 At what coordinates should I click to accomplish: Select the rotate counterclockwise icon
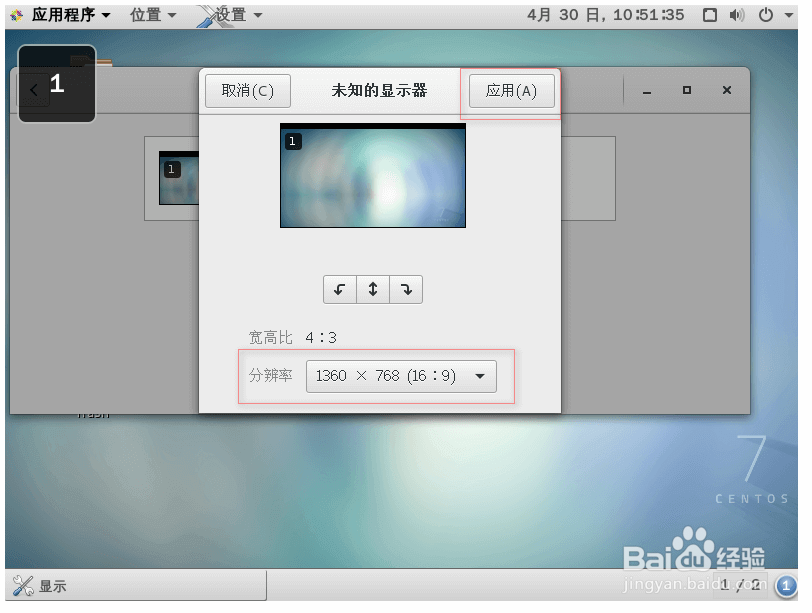(x=340, y=289)
